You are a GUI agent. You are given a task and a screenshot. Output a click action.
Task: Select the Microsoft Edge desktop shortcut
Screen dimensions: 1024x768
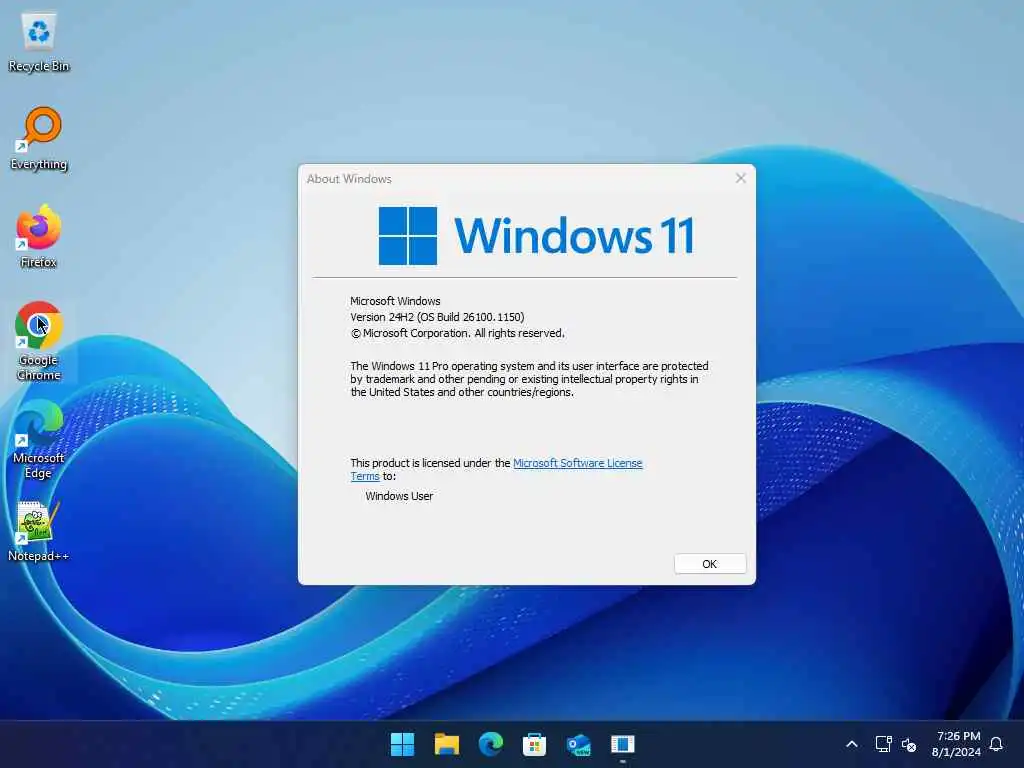click(x=39, y=440)
